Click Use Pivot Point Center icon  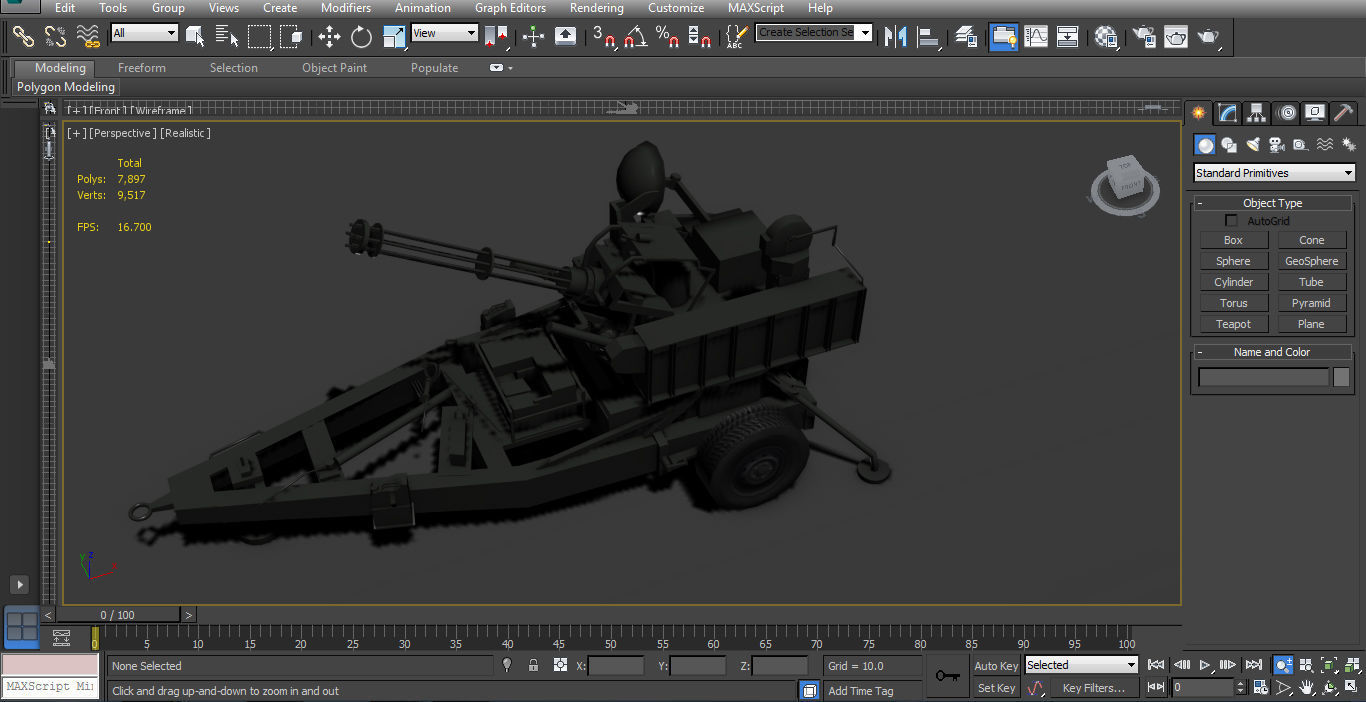click(x=497, y=37)
